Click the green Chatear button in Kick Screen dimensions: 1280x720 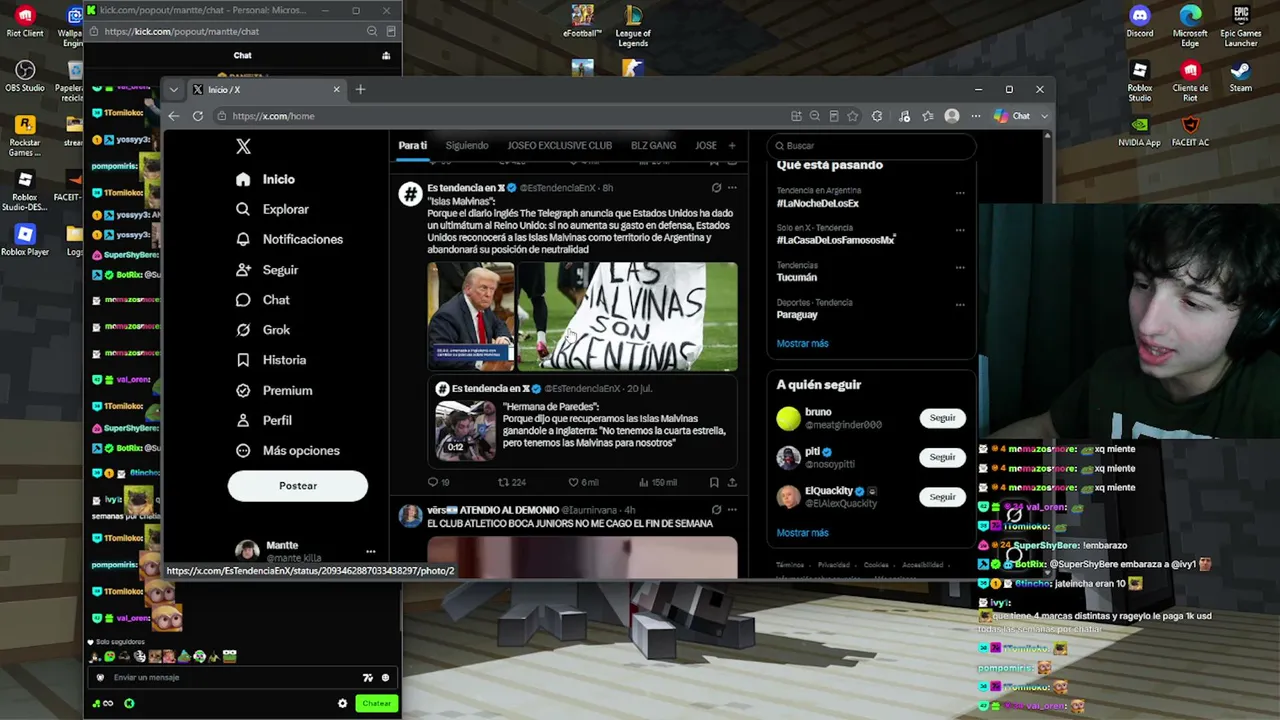[x=377, y=703]
